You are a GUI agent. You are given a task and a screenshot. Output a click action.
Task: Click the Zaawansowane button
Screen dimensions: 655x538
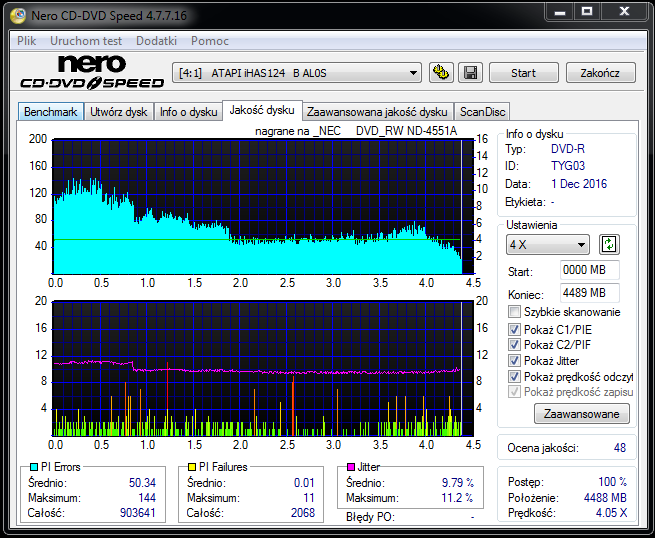[581, 414]
